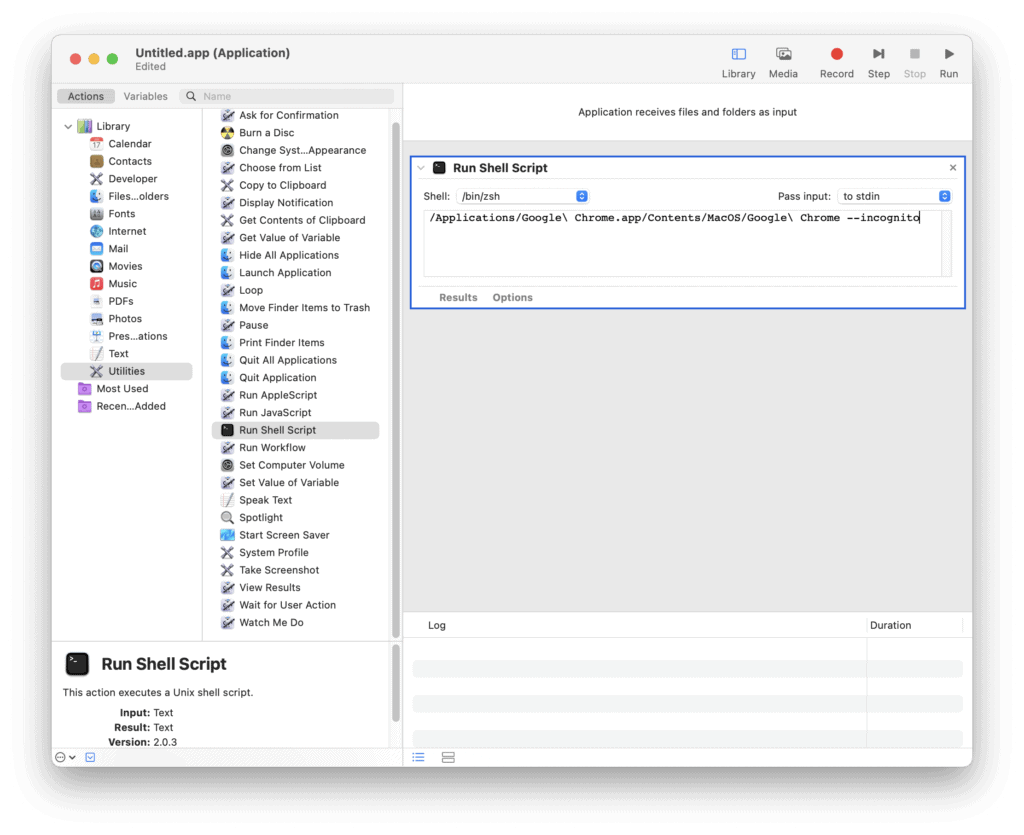Select Get Contents of Clipboard action
Image resolution: width=1024 pixels, height=835 pixels.
(x=302, y=221)
